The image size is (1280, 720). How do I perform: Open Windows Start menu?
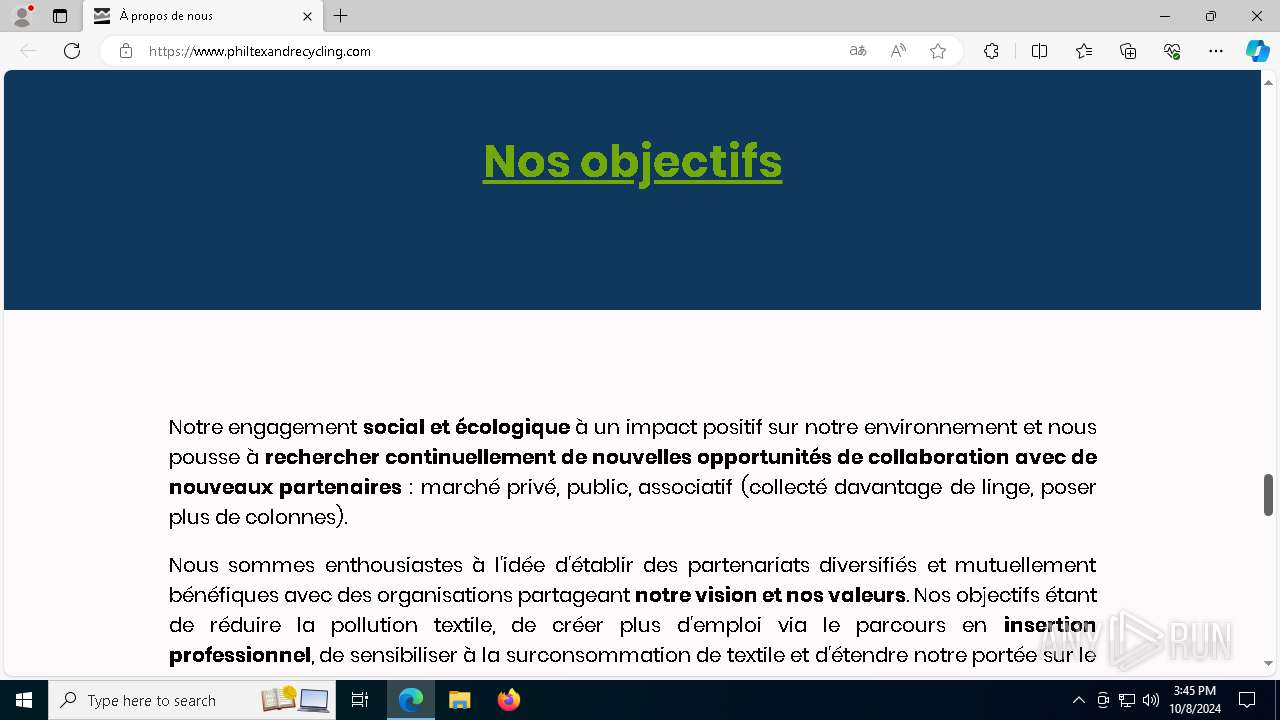(24, 700)
